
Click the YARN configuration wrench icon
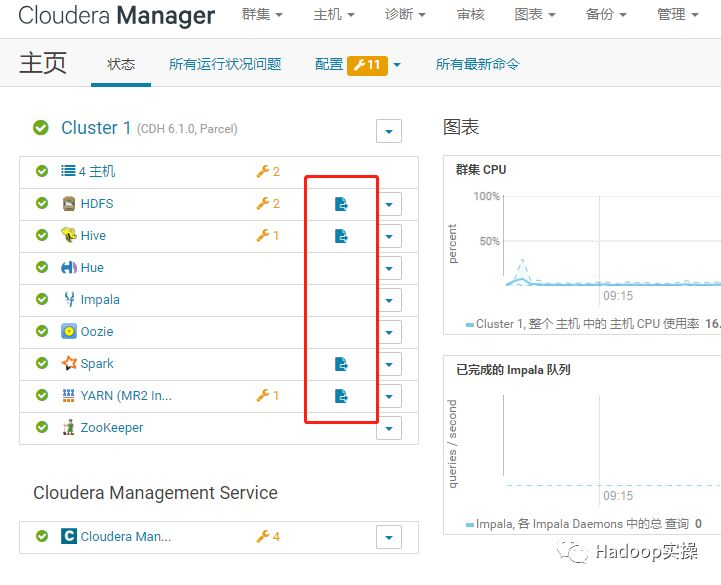[x=263, y=395]
